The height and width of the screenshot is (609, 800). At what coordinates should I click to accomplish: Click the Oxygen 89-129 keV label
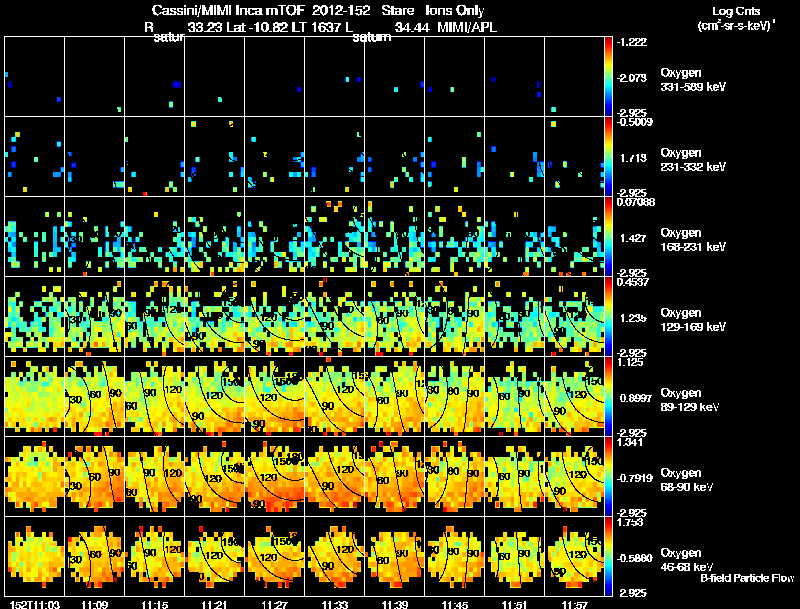pos(690,400)
